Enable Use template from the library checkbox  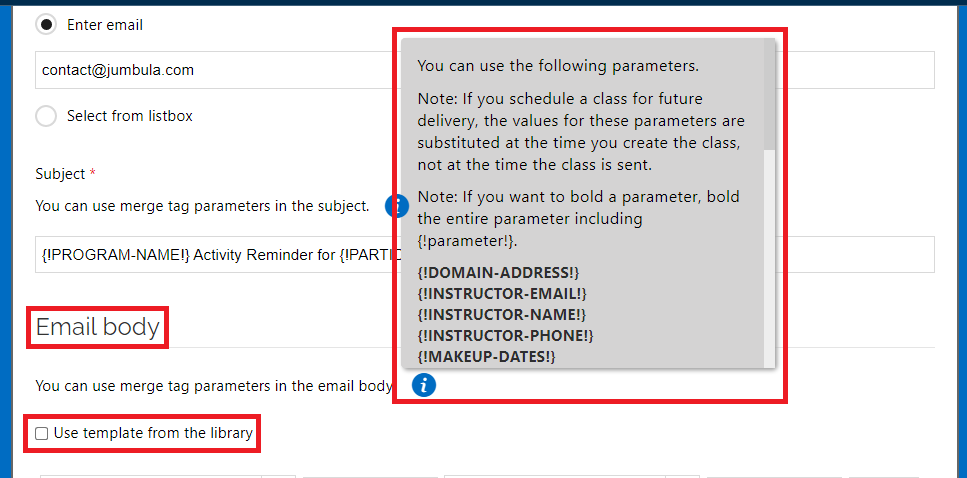click(x=41, y=434)
